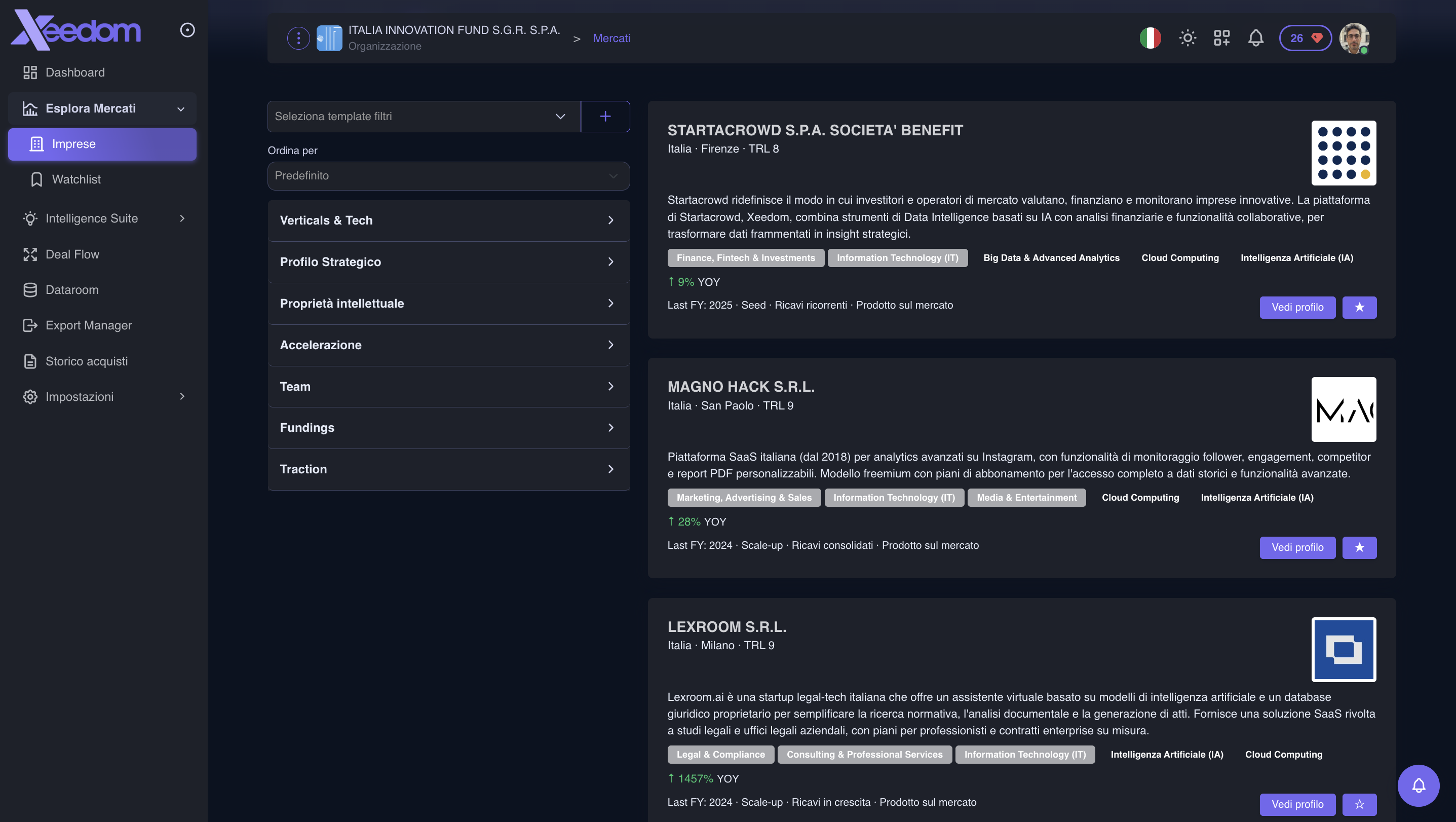This screenshot has width=1456, height=822.
Task: Click the LEXROOM S.R.L. company title
Action: [727, 627]
